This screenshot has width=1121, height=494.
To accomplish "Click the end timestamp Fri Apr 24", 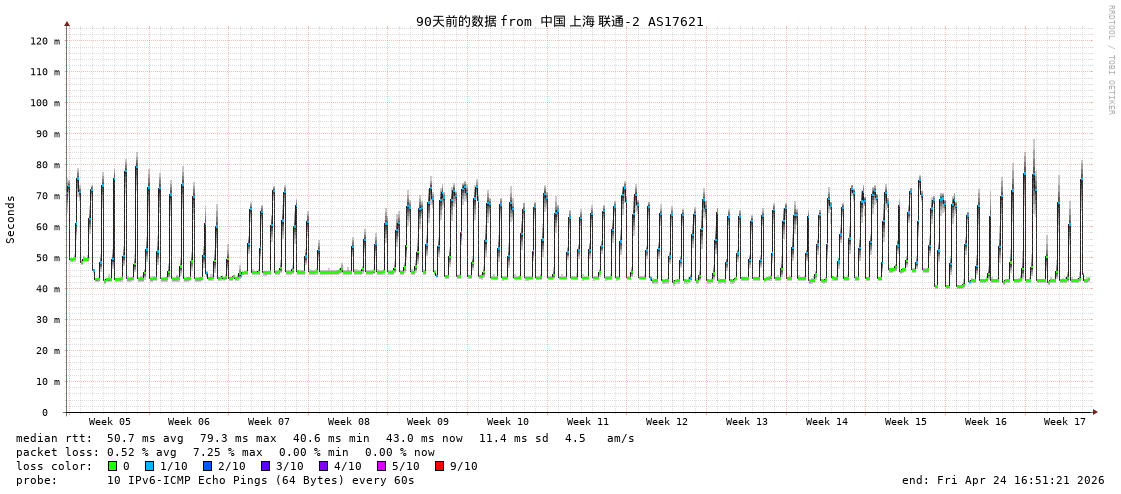I will coord(1003,480).
